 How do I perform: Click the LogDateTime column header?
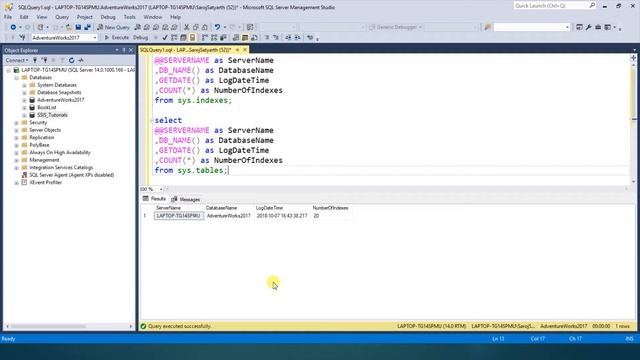pos(269,208)
